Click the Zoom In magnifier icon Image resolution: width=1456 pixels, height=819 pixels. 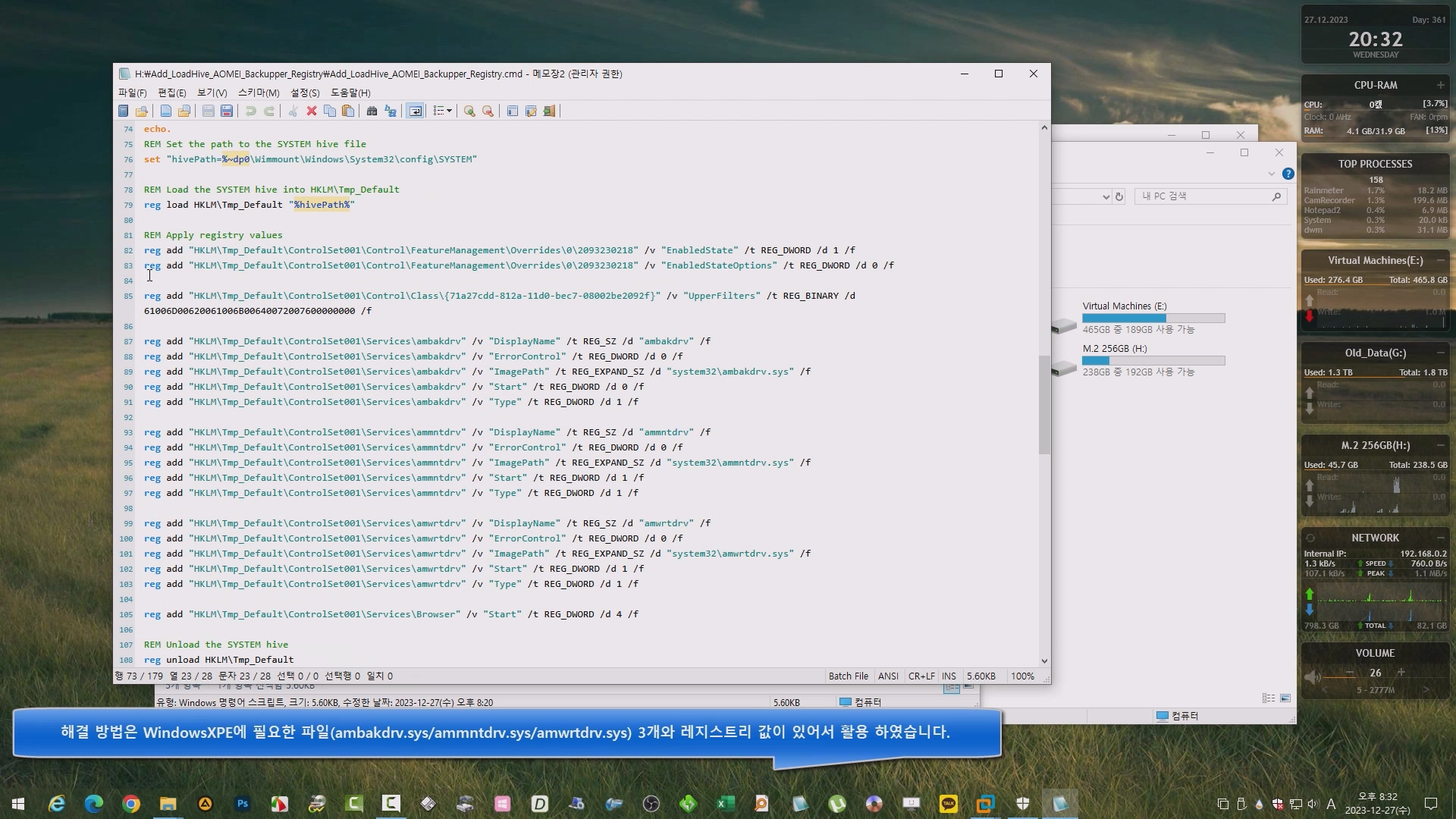point(469,111)
